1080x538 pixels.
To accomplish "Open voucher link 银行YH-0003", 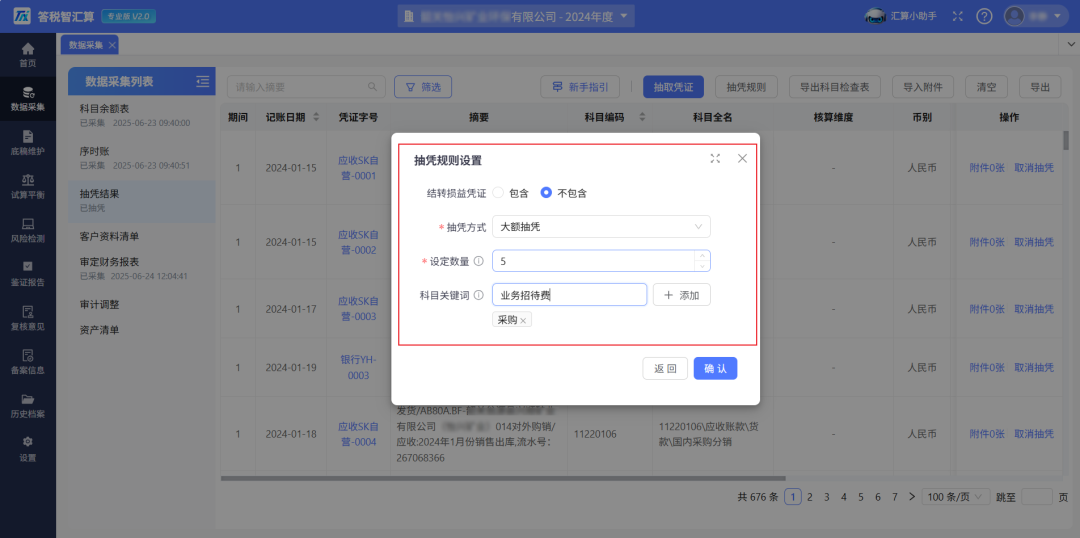I will [357, 367].
